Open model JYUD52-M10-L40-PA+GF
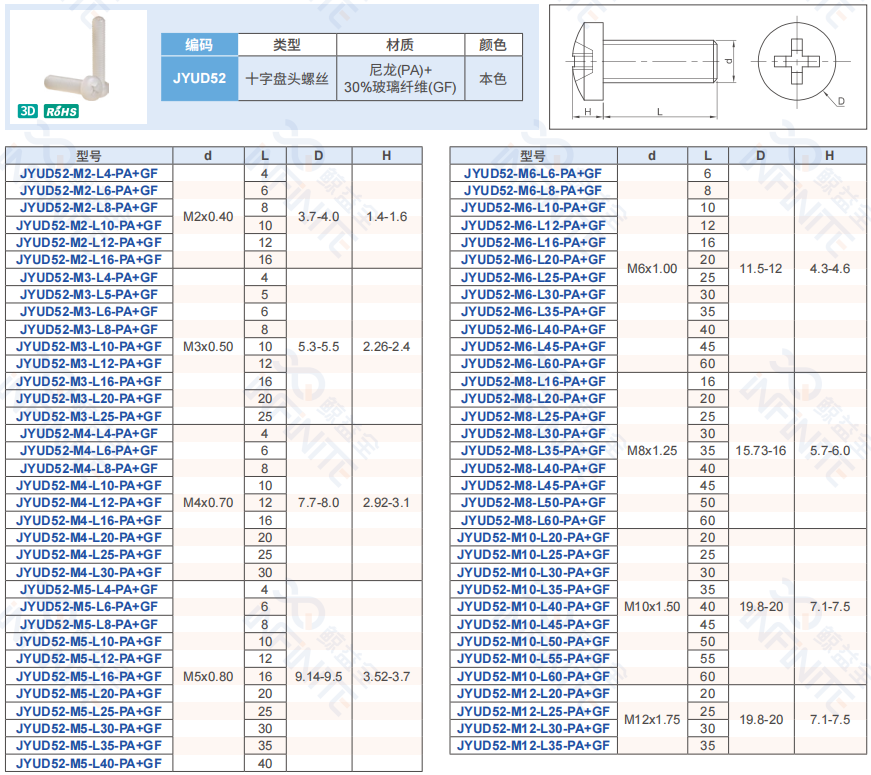Viewport: 871px width, 775px height. (x=533, y=607)
